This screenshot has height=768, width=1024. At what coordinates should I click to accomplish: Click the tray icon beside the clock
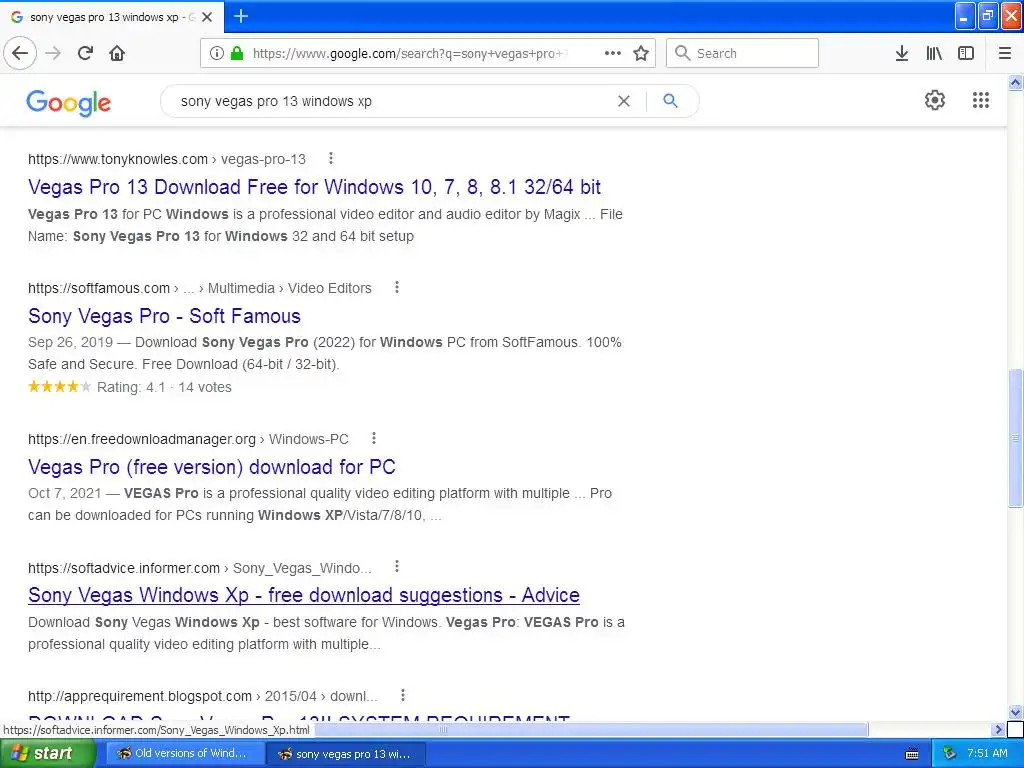949,754
